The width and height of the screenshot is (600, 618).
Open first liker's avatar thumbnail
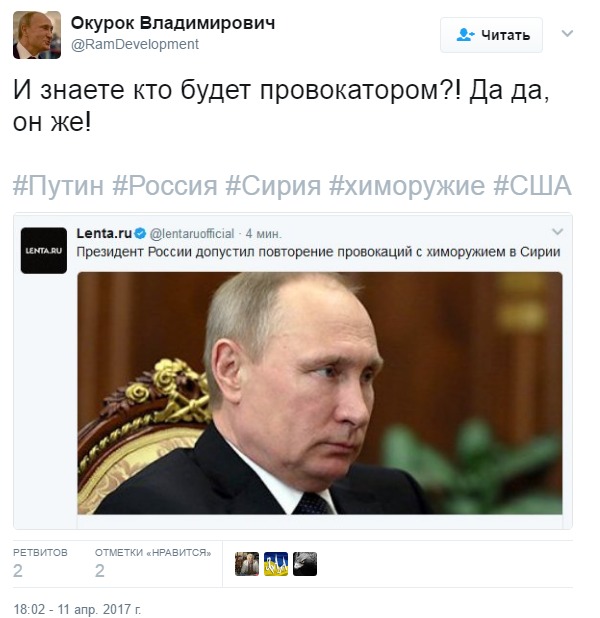click(x=247, y=564)
